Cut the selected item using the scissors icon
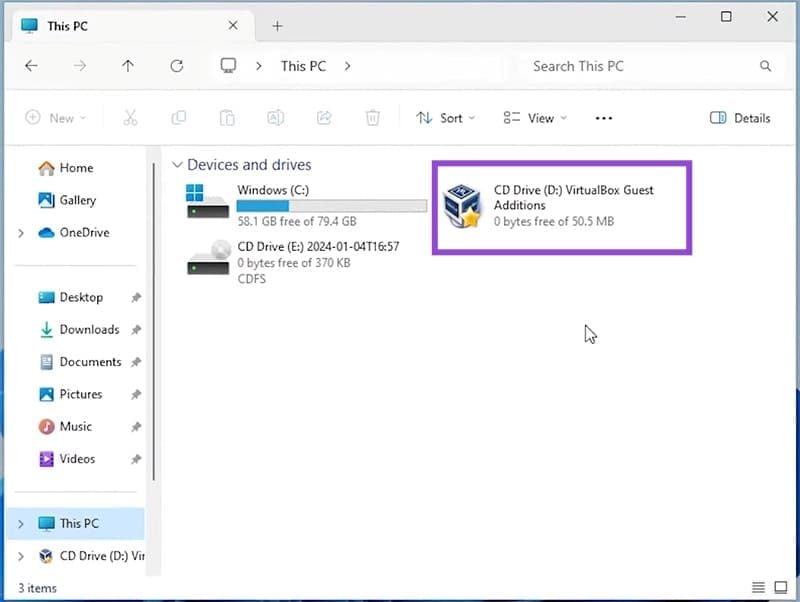 130,117
